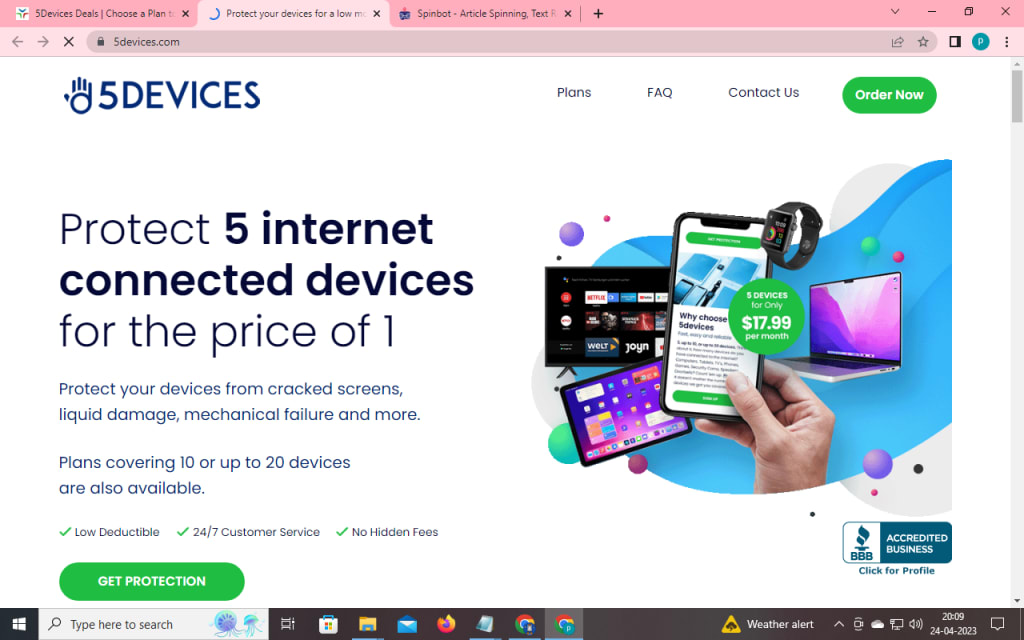Viewport: 1024px width, 640px height.
Task: Open Microsoft Store taskbar icon
Action: click(328, 624)
